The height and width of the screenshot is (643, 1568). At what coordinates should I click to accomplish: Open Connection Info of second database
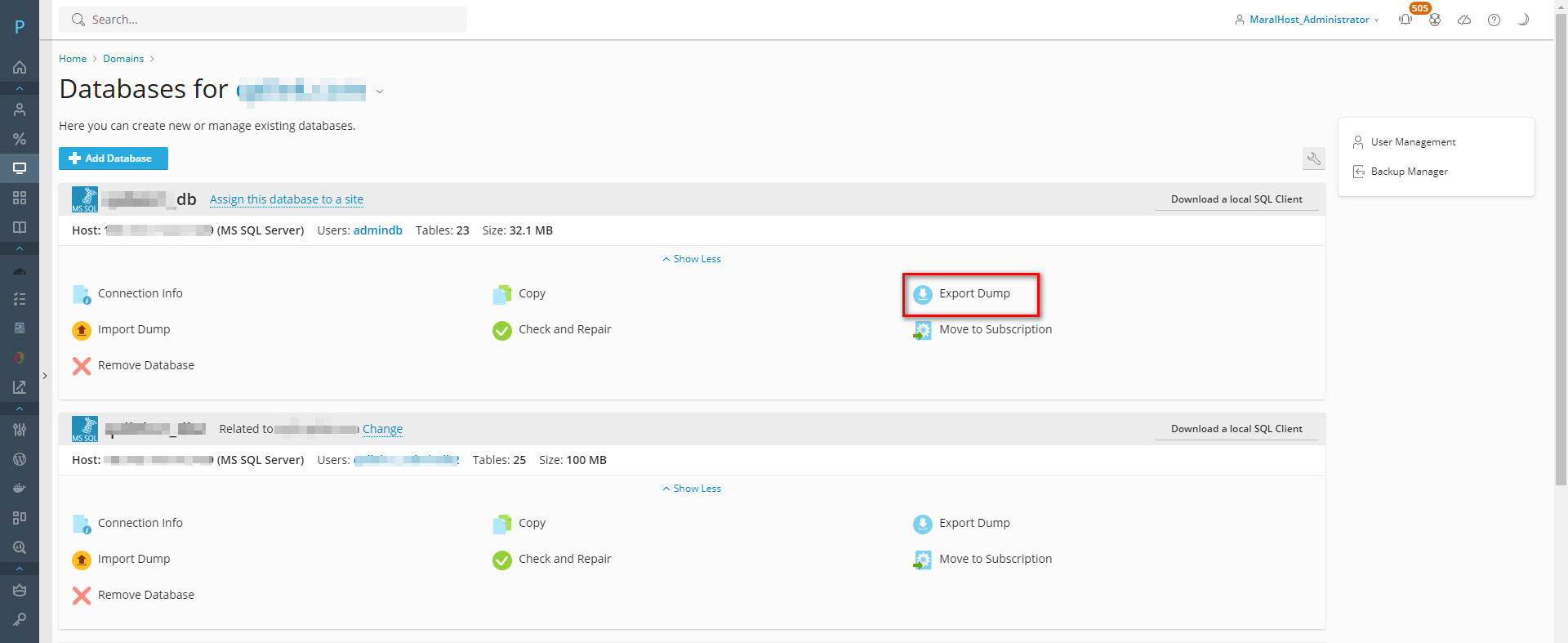(x=127, y=523)
